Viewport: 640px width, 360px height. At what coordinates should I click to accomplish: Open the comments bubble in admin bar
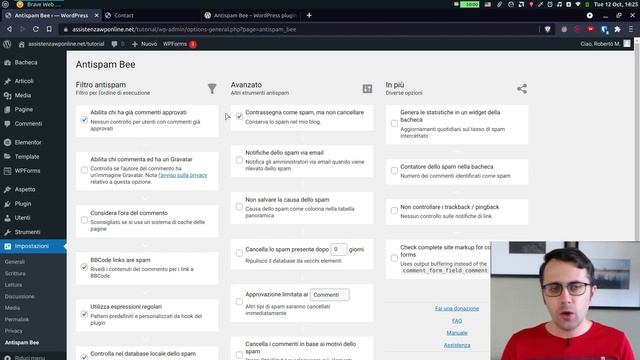(x=115, y=44)
